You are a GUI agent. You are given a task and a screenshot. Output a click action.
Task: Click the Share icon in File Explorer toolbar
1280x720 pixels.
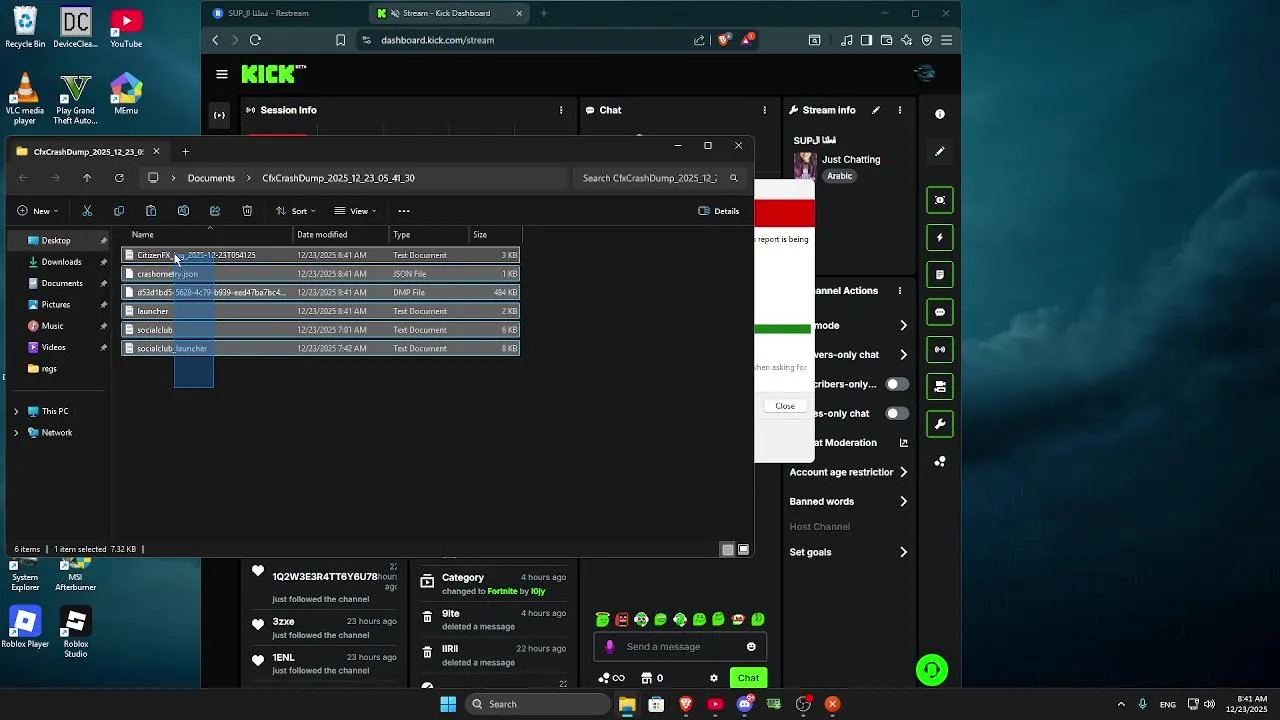[x=215, y=211]
